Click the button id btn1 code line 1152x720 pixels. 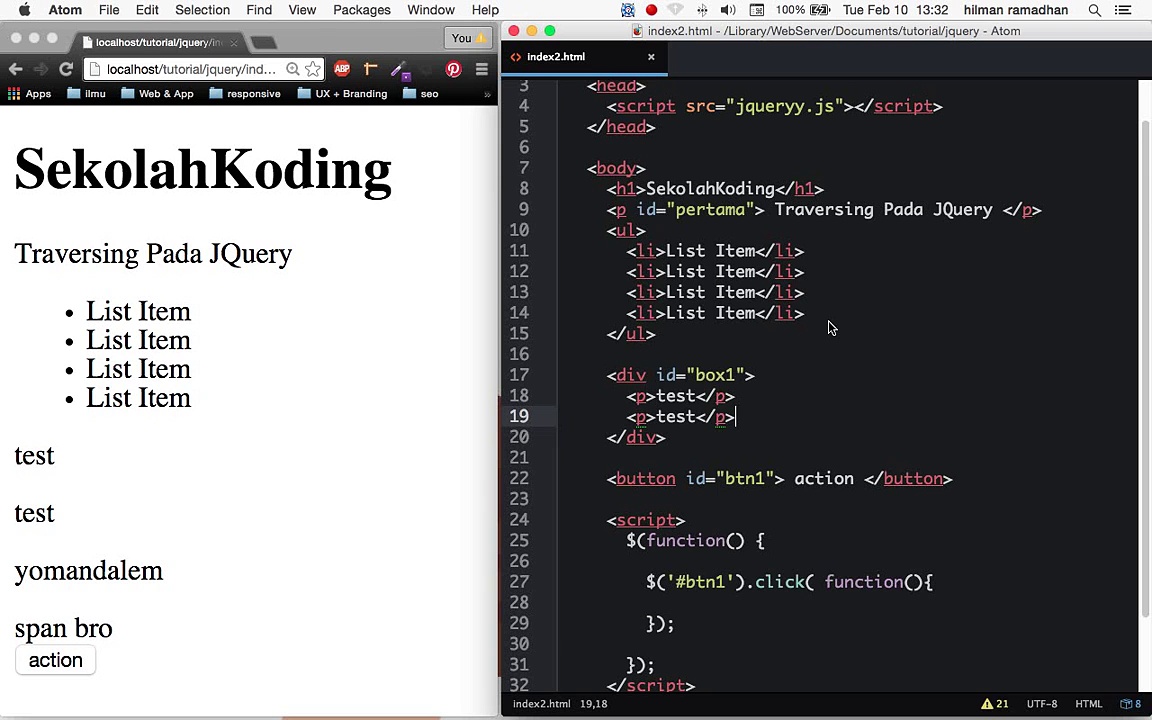[780, 478]
